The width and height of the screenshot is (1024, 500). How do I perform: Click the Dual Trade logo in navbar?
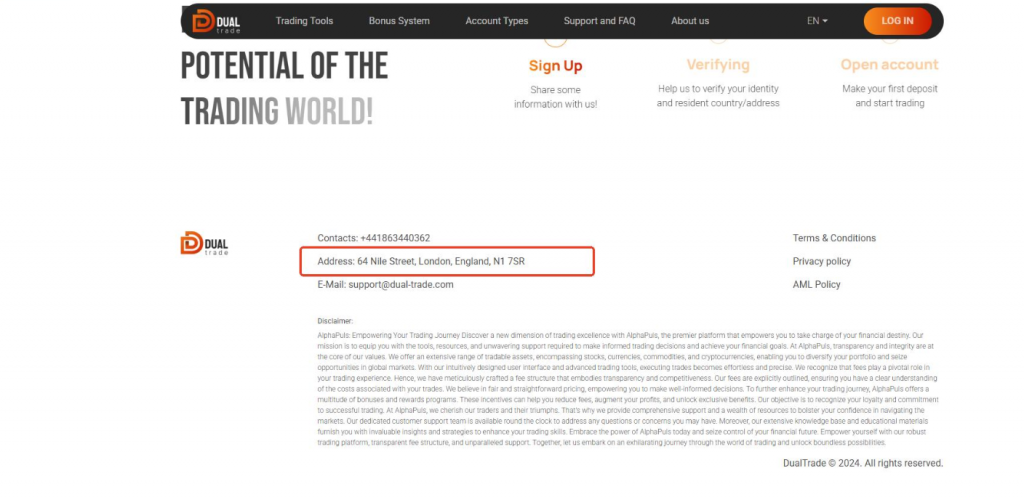(216, 22)
